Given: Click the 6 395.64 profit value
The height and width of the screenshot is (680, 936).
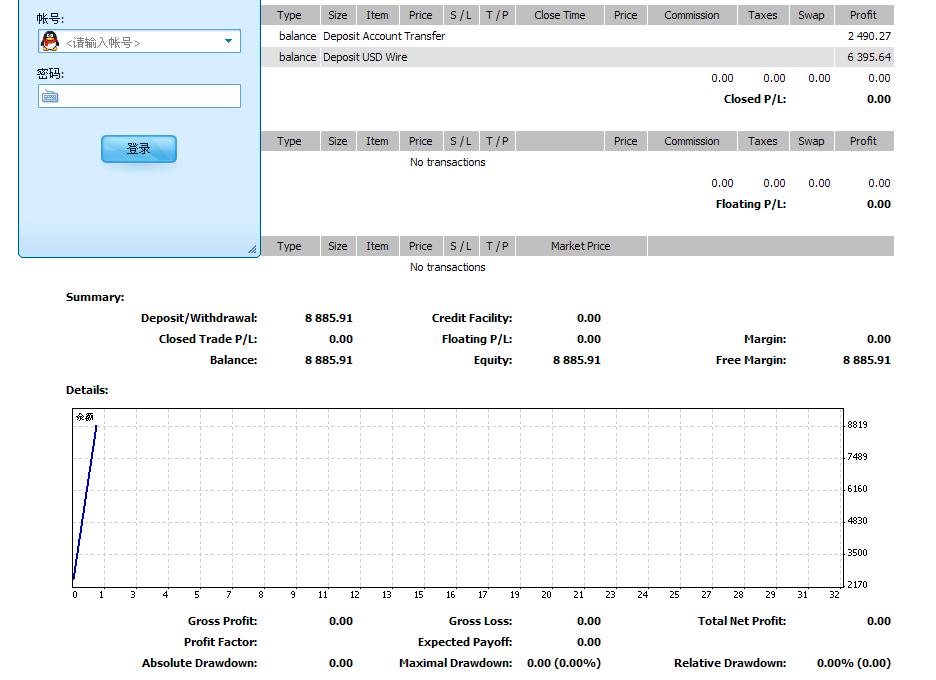Looking at the screenshot, I should click(x=868, y=57).
